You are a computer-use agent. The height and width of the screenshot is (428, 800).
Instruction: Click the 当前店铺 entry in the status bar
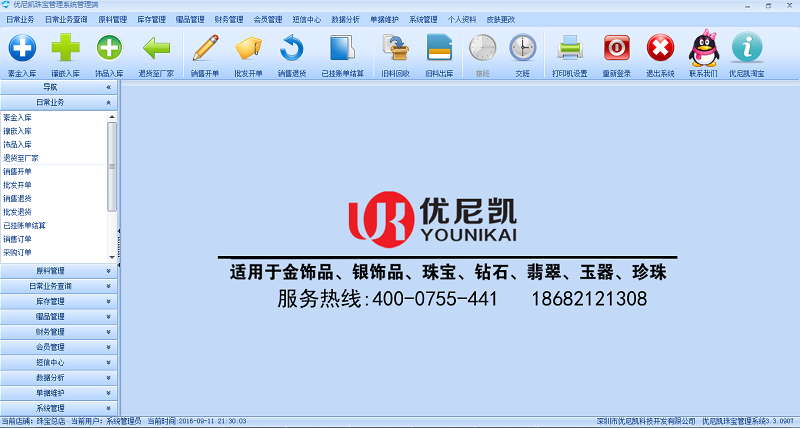(34, 421)
